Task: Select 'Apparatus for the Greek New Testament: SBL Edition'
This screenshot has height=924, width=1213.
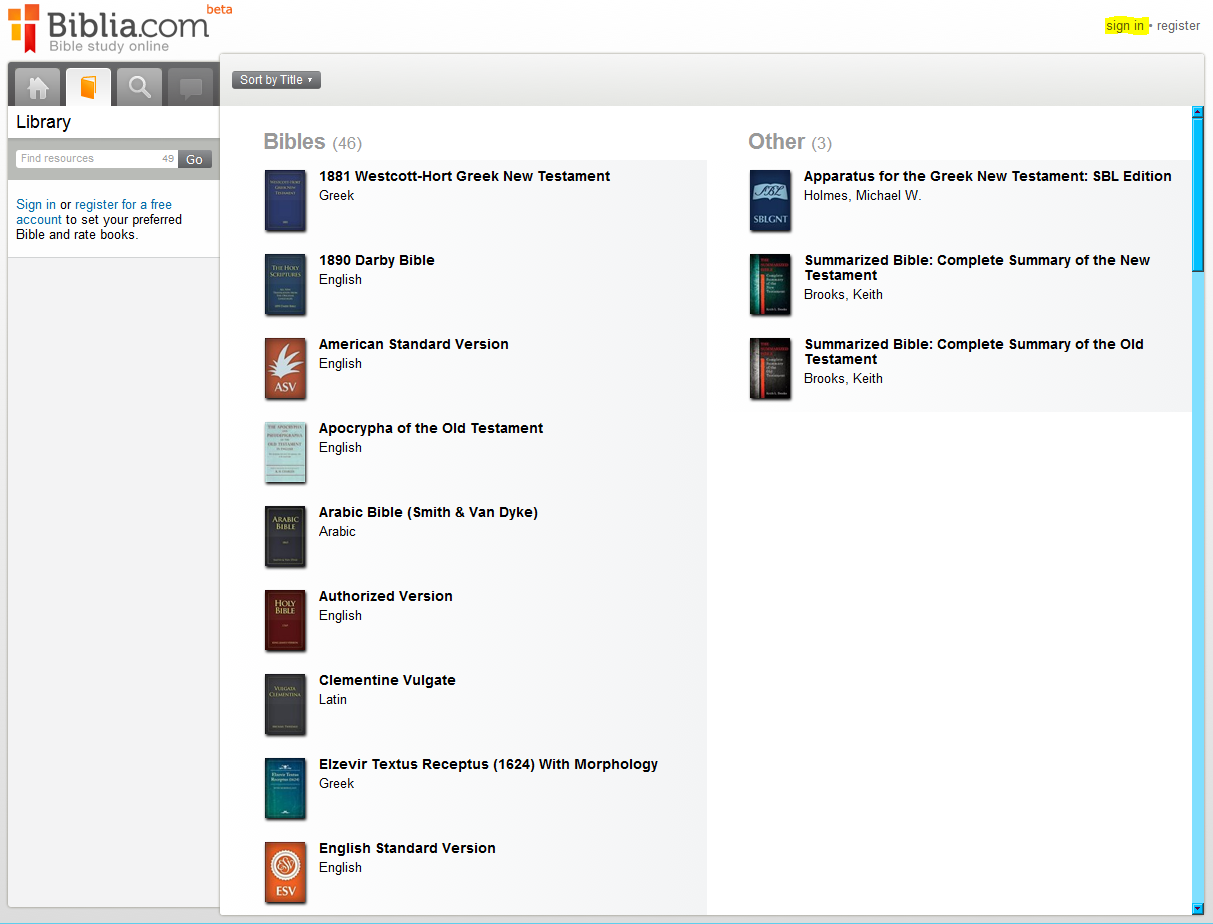Action: click(988, 176)
